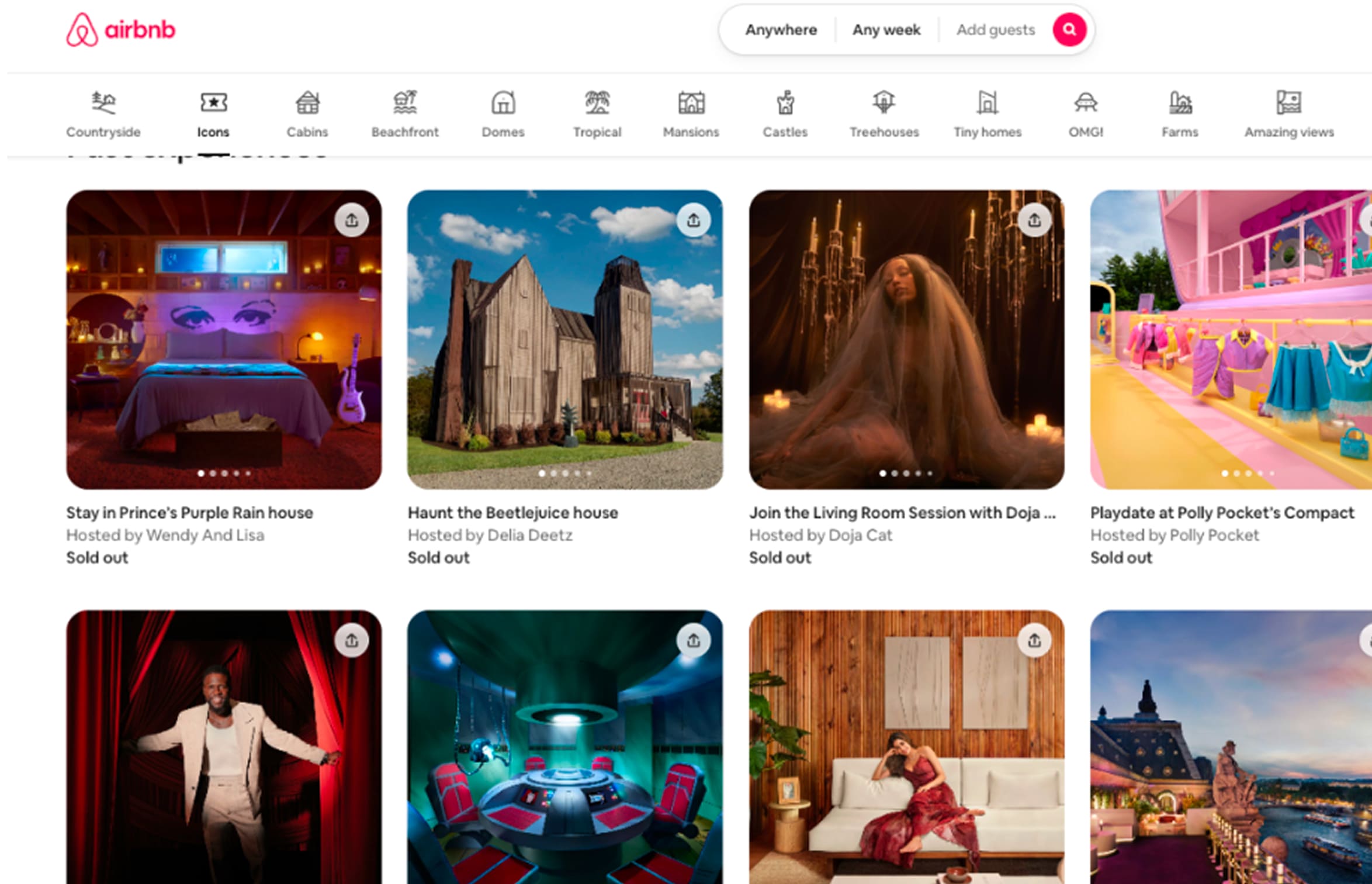The width and height of the screenshot is (1372, 884).
Task: Select the Icons category ticket icon
Action: pyautogui.click(x=213, y=102)
